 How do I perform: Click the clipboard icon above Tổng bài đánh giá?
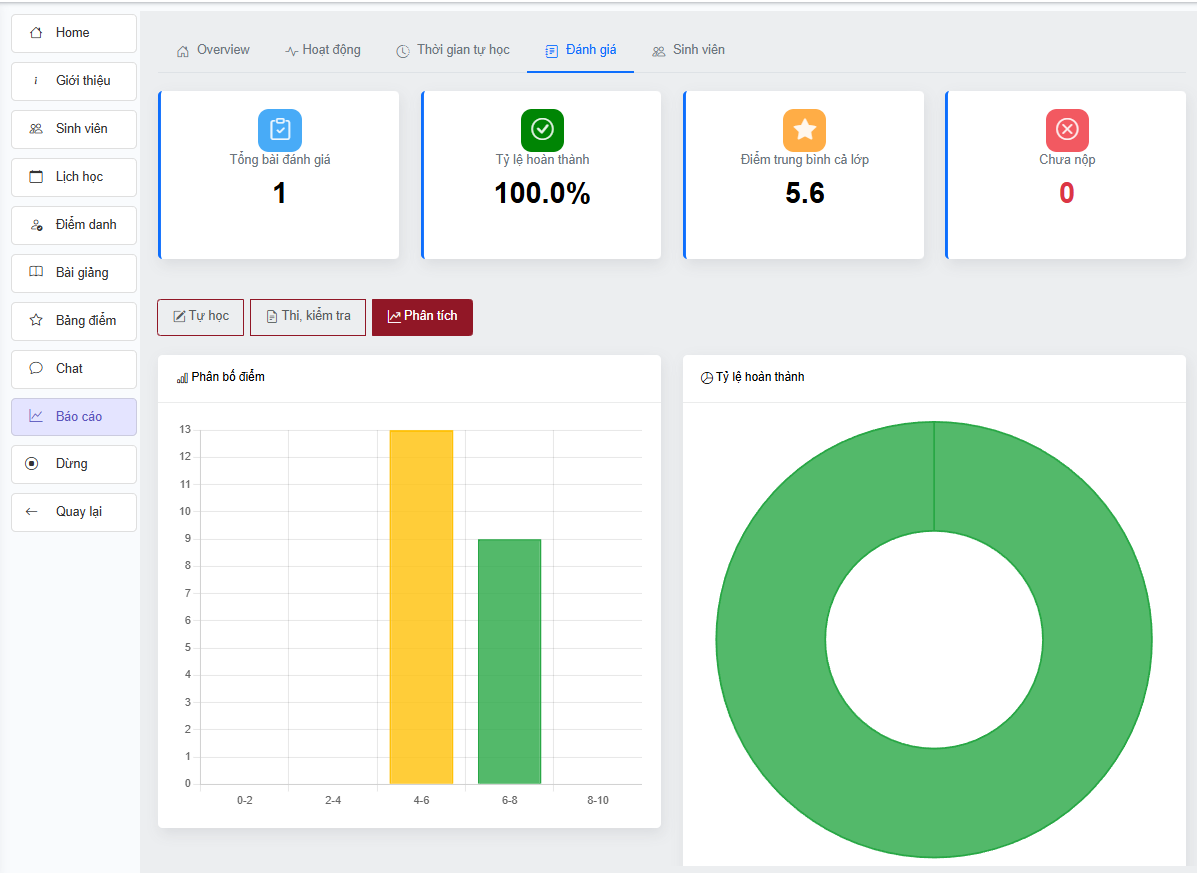click(x=280, y=130)
